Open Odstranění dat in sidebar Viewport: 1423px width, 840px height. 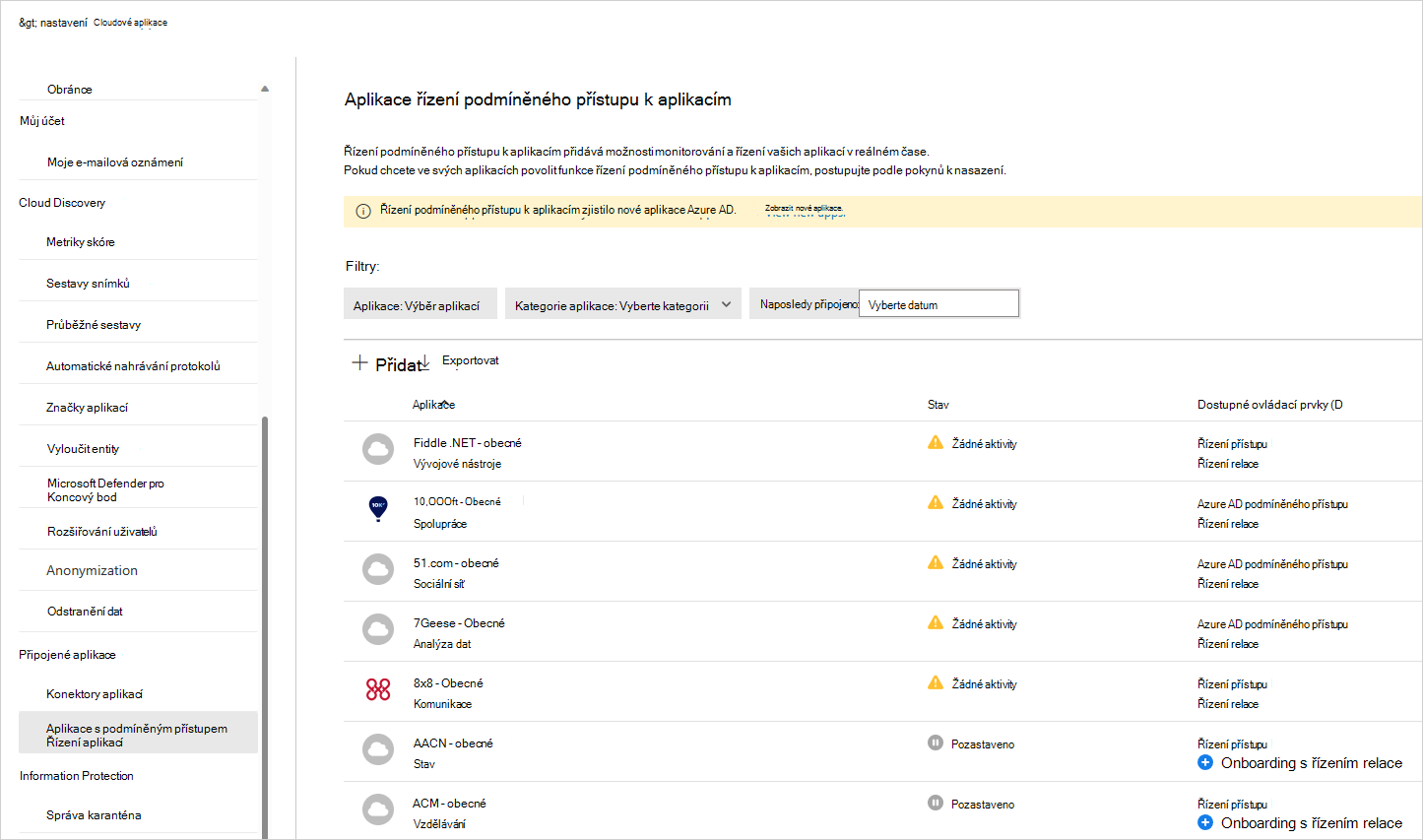85,612
